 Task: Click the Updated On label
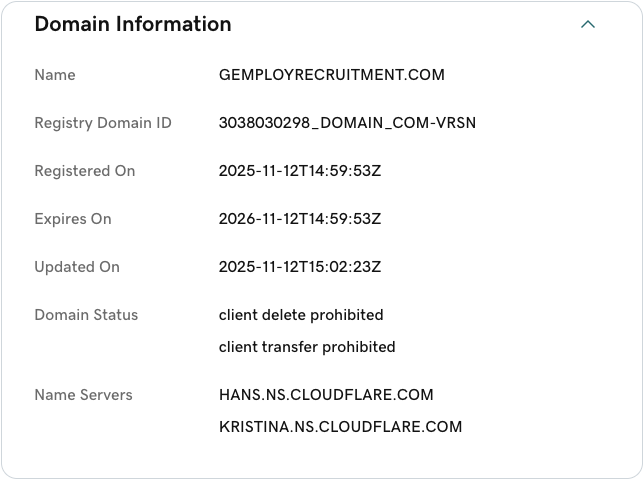[x=77, y=267]
